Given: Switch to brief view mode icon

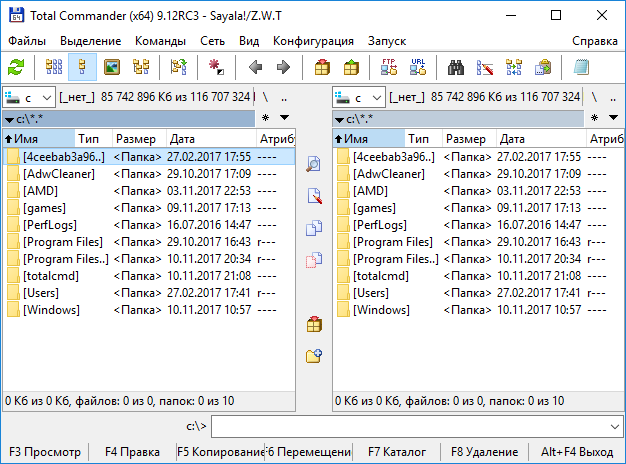Looking at the screenshot, I should tap(54, 67).
